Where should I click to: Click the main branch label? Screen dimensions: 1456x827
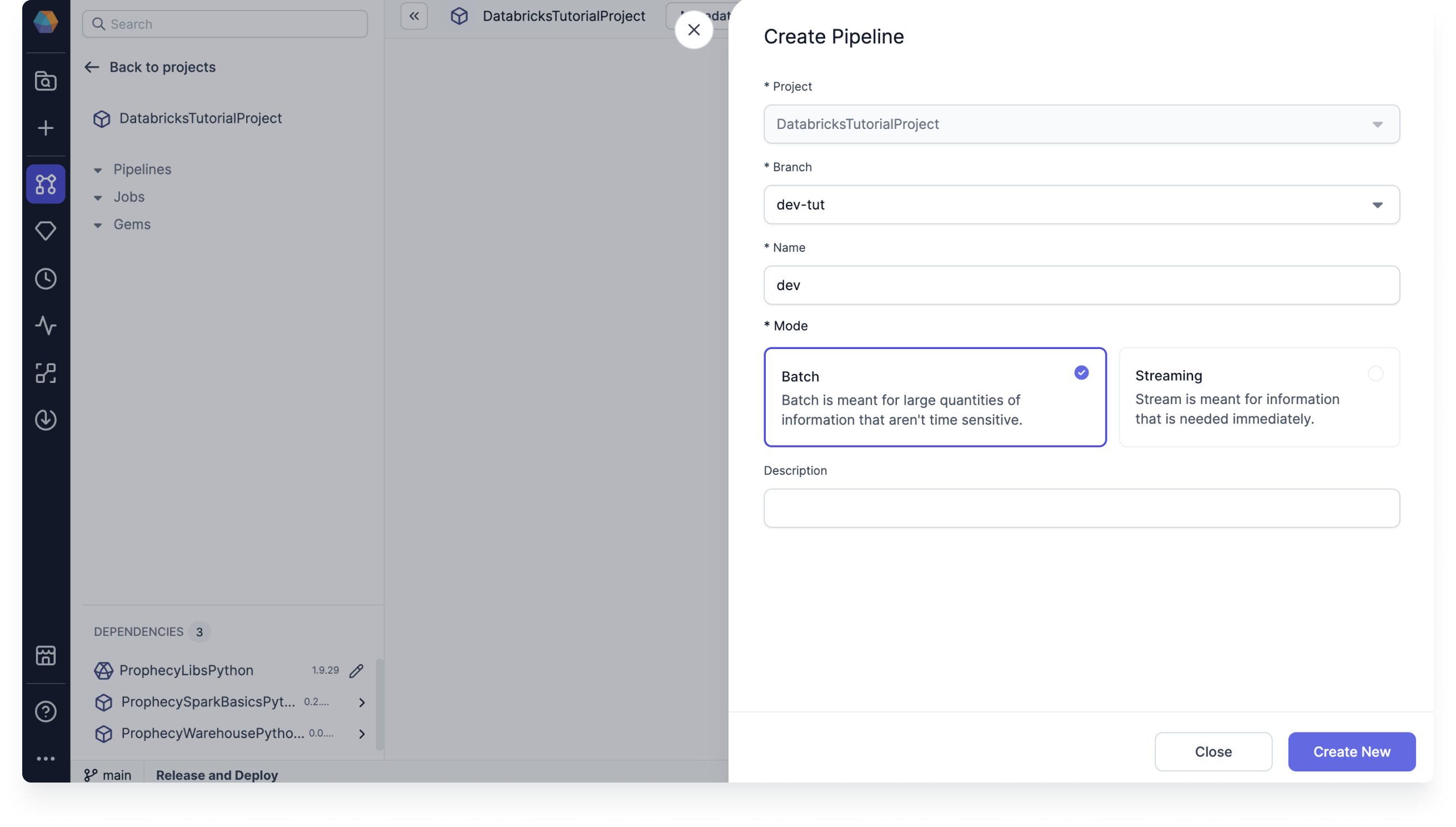pos(117,775)
